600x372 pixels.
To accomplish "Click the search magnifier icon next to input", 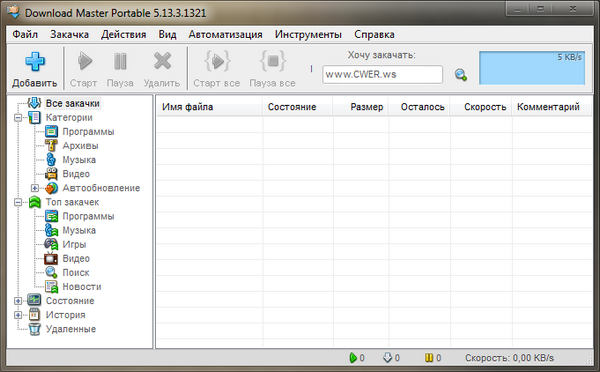I will coord(460,75).
